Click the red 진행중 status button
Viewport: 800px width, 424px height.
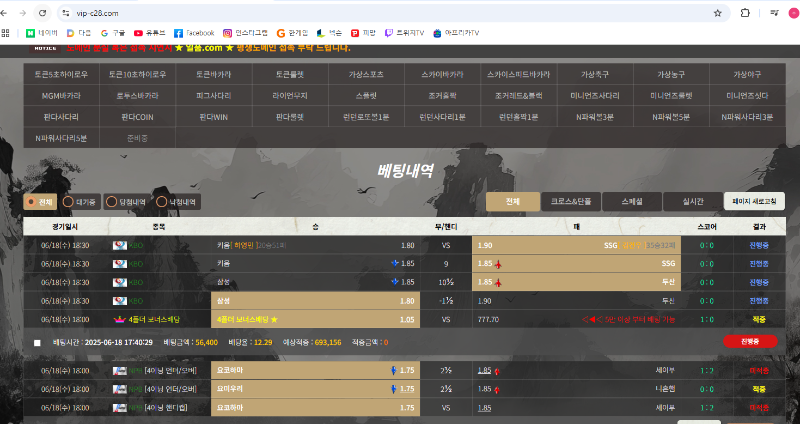(750, 341)
